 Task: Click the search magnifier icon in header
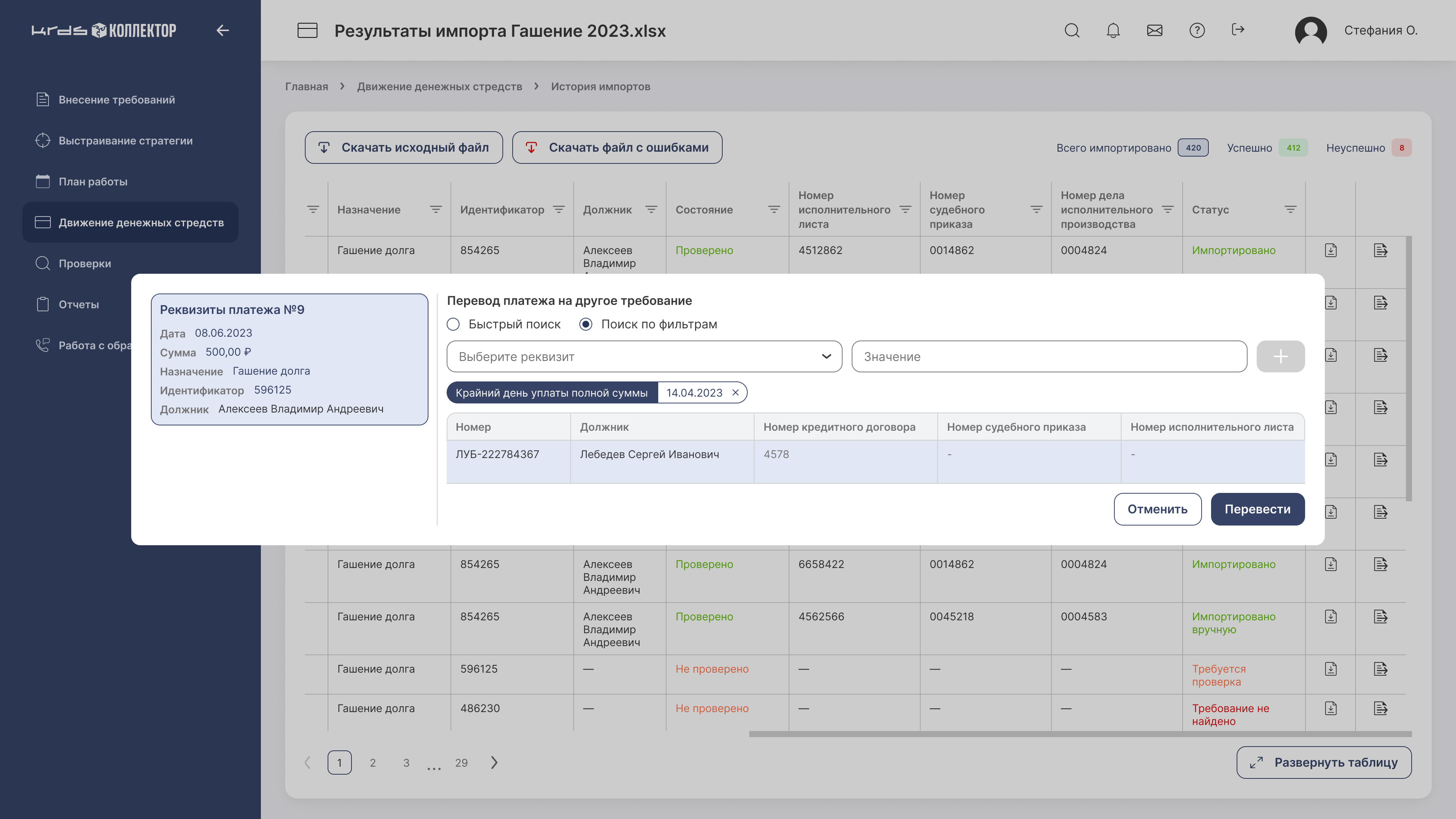(x=1072, y=30)
